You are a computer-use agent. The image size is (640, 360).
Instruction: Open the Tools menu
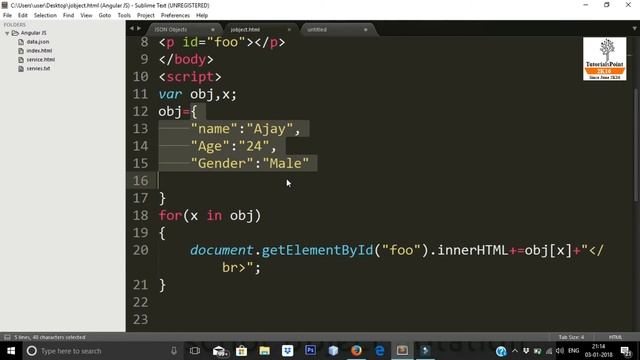click(124, 16)
